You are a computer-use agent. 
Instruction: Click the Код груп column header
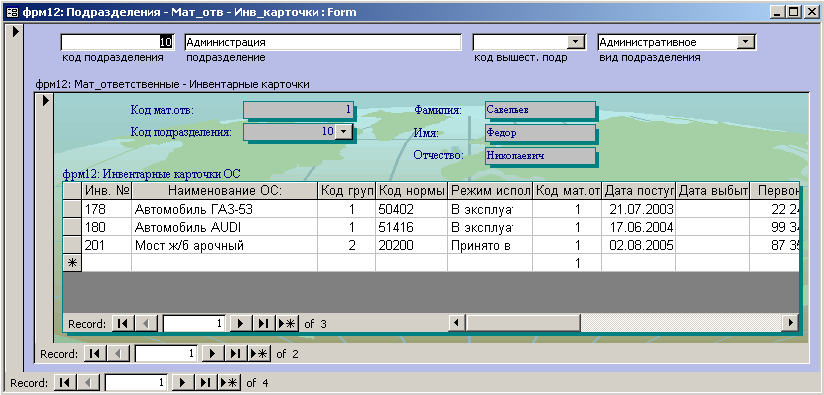(x=347, y=191)
